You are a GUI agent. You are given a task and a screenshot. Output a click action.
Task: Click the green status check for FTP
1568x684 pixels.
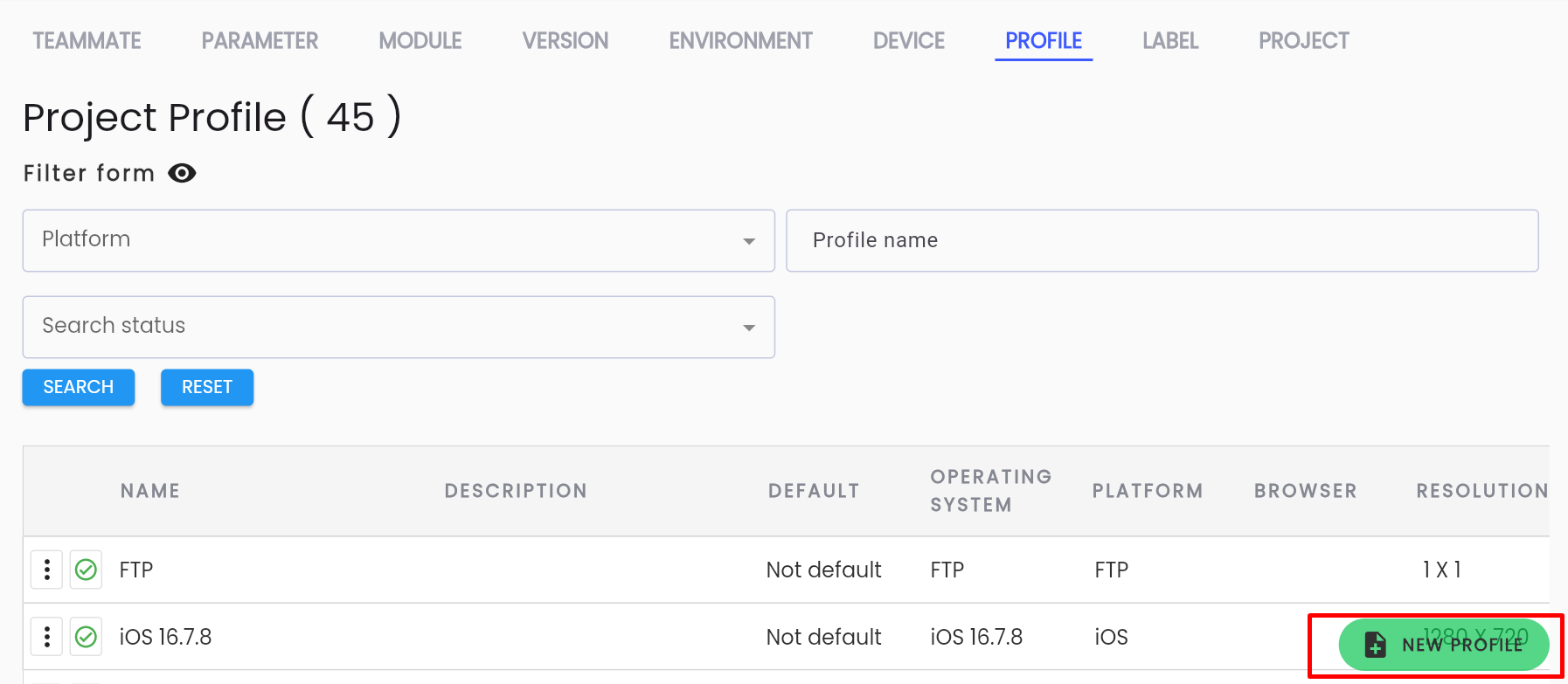pos(86,570)
